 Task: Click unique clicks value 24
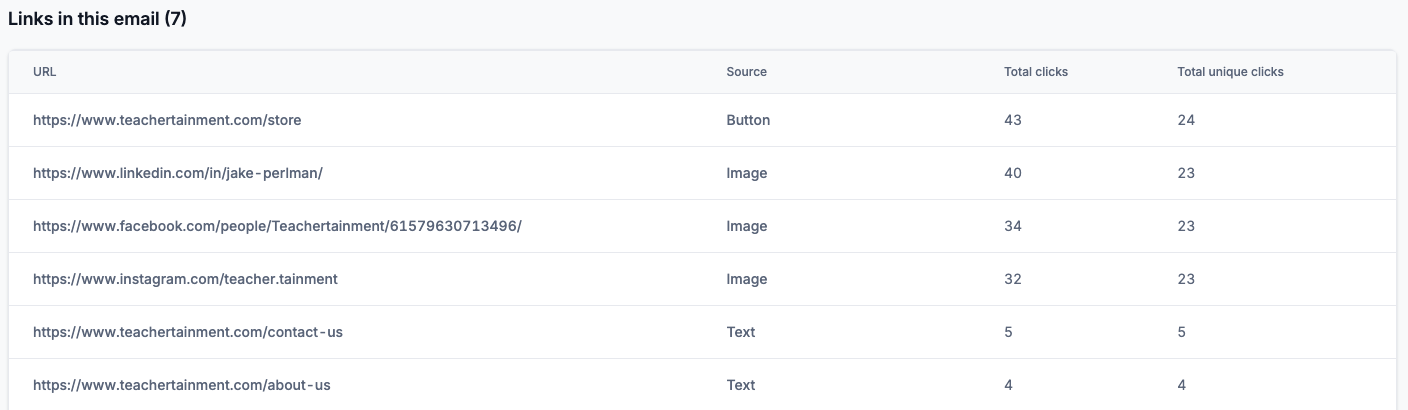point(1186,120)
